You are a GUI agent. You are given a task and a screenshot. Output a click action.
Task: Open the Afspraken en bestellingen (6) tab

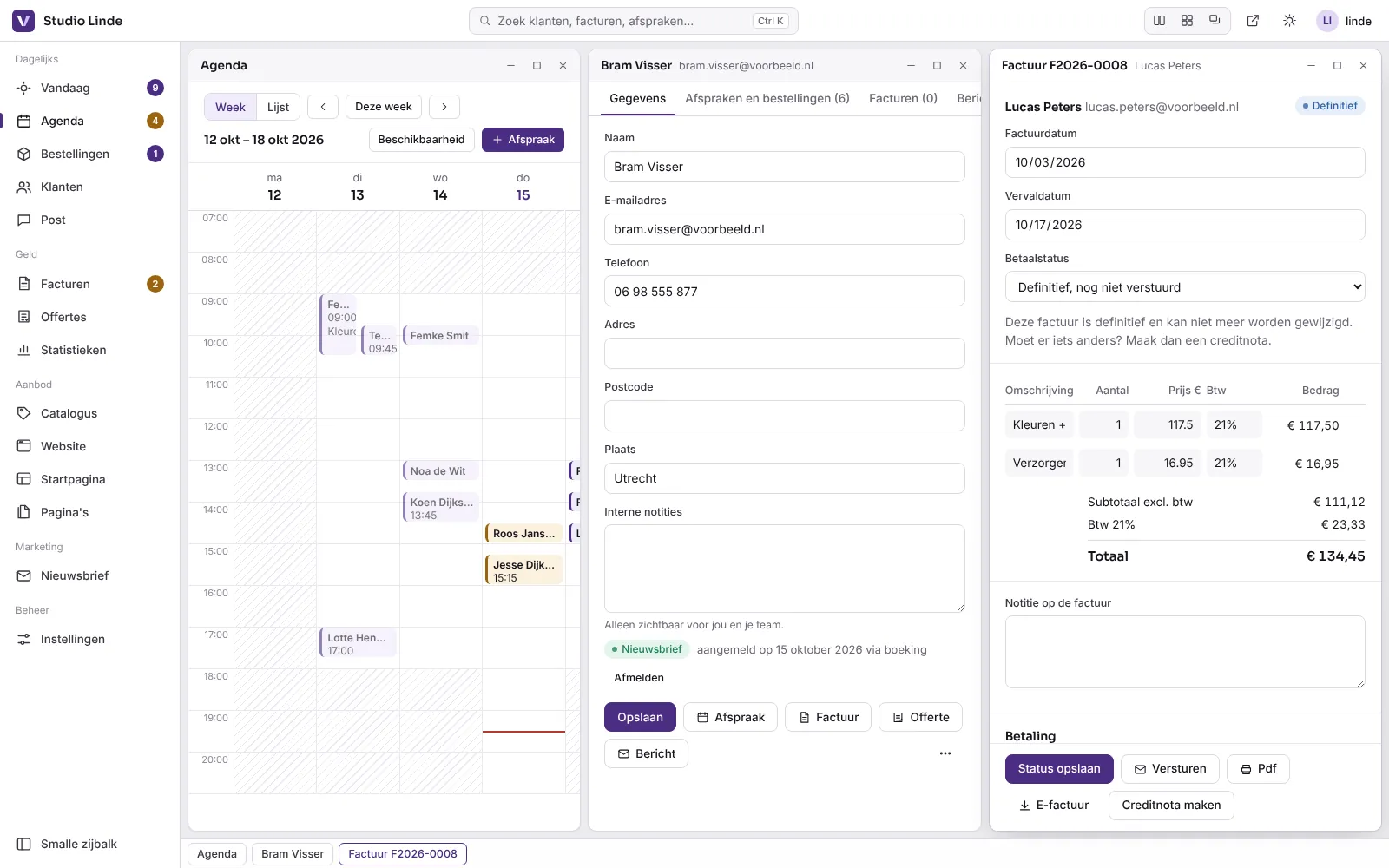tap(767, 98)
